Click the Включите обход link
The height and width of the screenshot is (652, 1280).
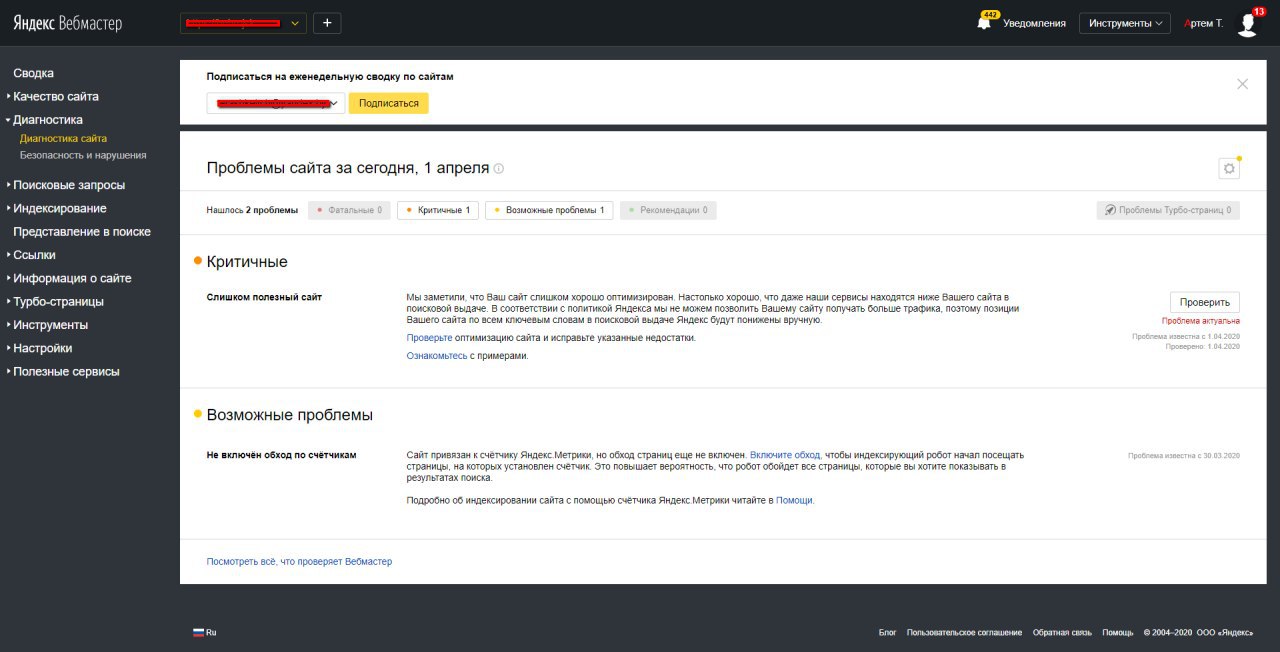[x=785, y=455]
